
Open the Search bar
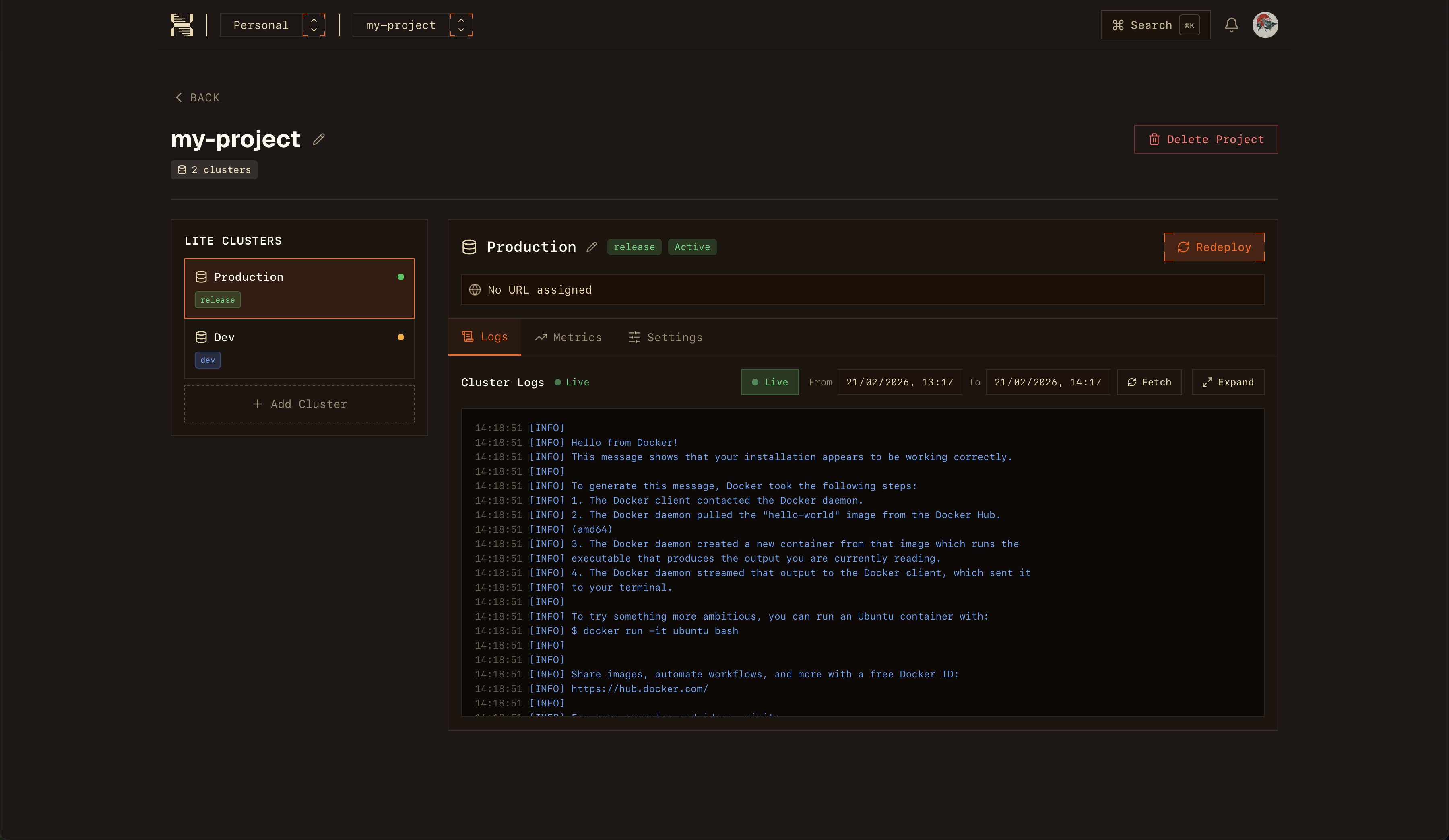1155,25
